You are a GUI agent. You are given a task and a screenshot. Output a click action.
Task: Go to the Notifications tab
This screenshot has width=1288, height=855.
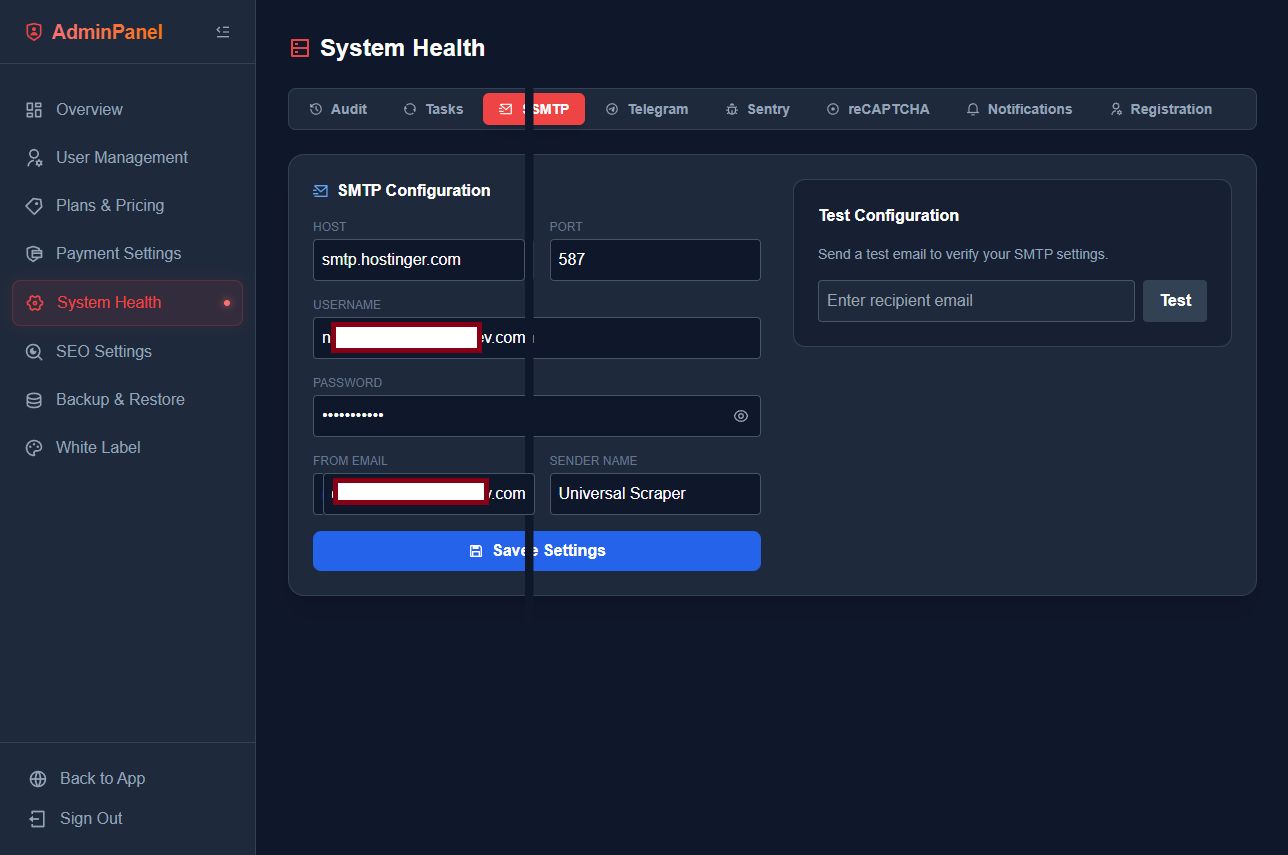click(x=1019, y=109)
